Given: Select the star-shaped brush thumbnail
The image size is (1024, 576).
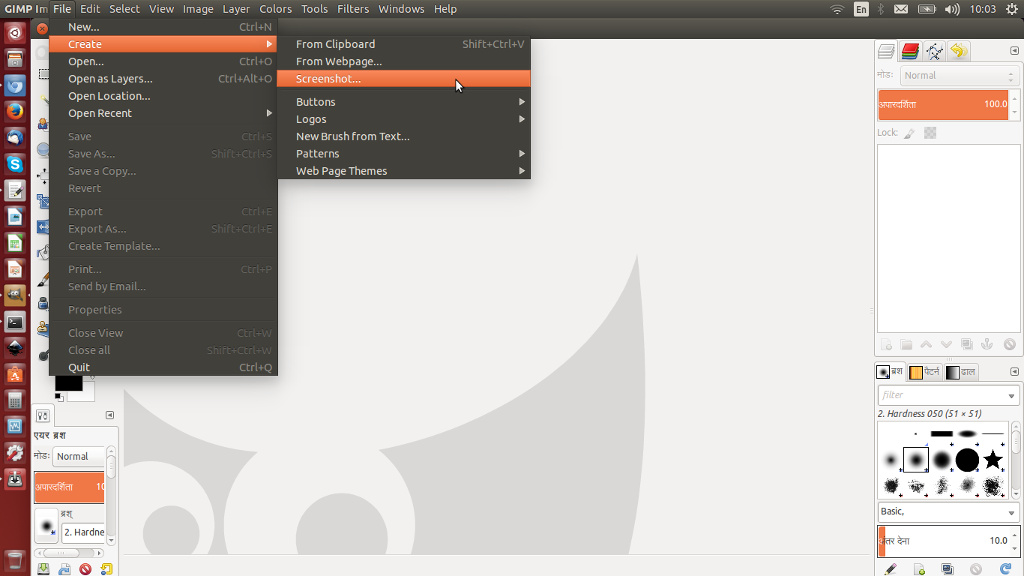Looking at the screenshot, I should coord(992,459).
